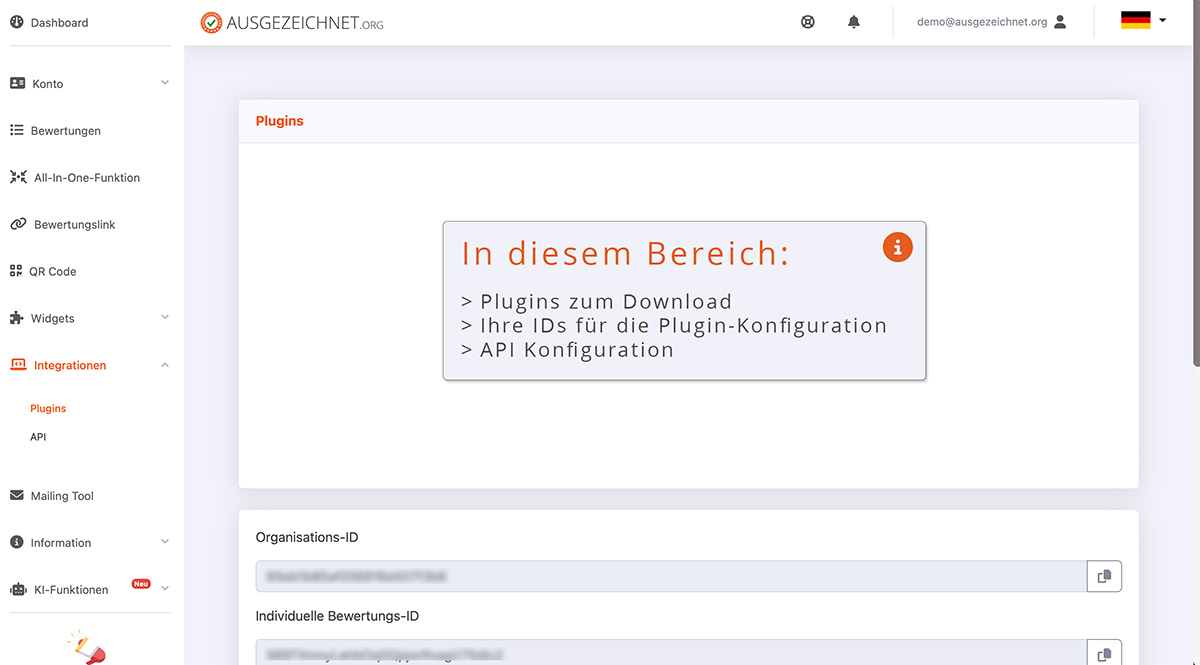Expand the Konto menu chevron
This screenshot has width=1200, height=665.
tap(165, 83)
